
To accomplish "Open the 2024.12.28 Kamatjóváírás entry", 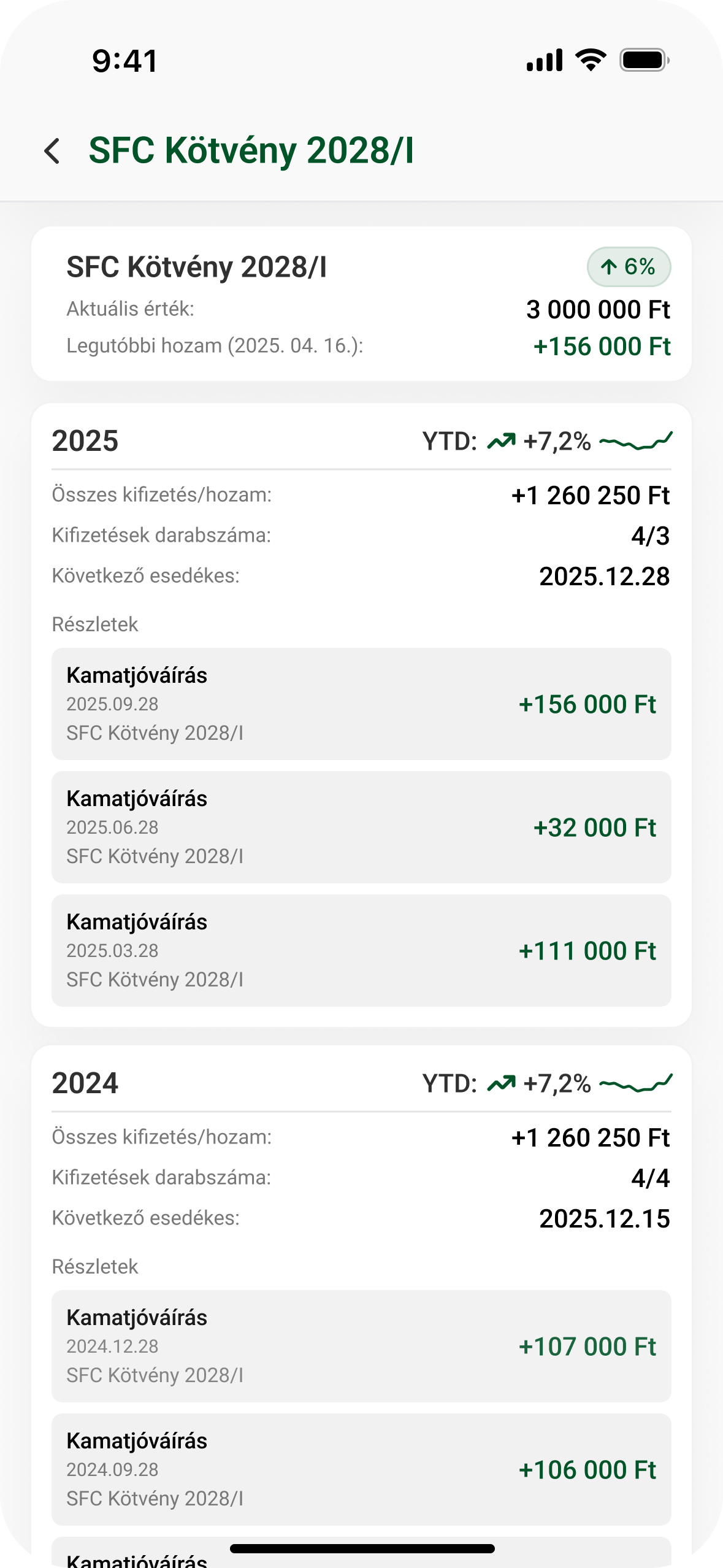I will click(x=361, y=1346).
